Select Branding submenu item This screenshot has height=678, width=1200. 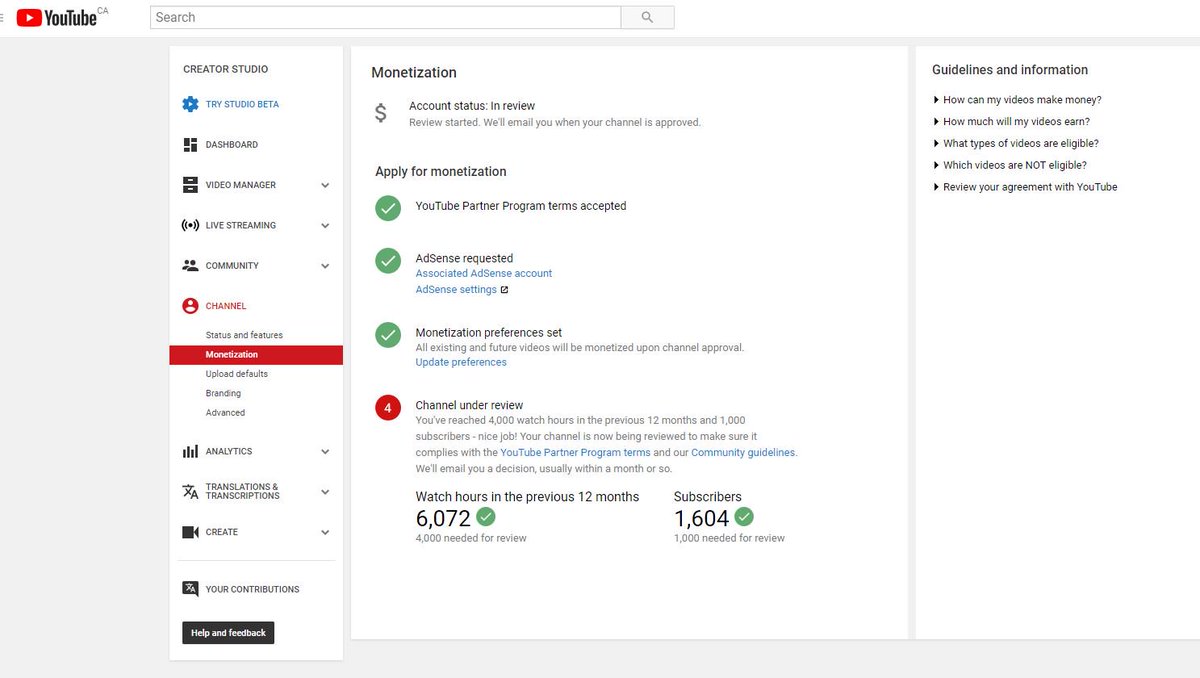[223, 393]
